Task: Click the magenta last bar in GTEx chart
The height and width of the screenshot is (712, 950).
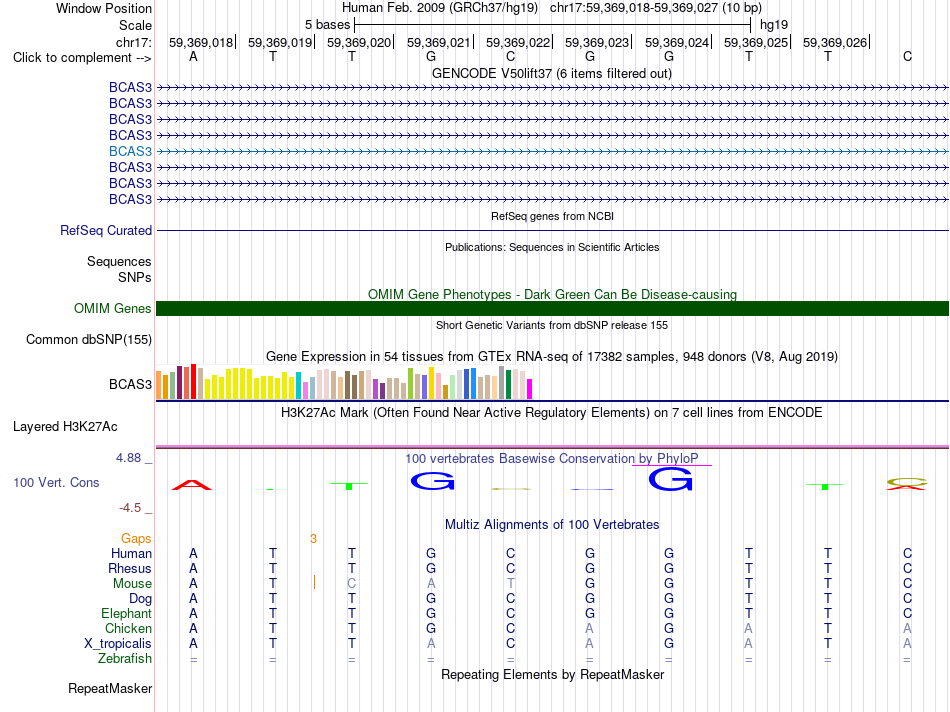Action: 530,389
